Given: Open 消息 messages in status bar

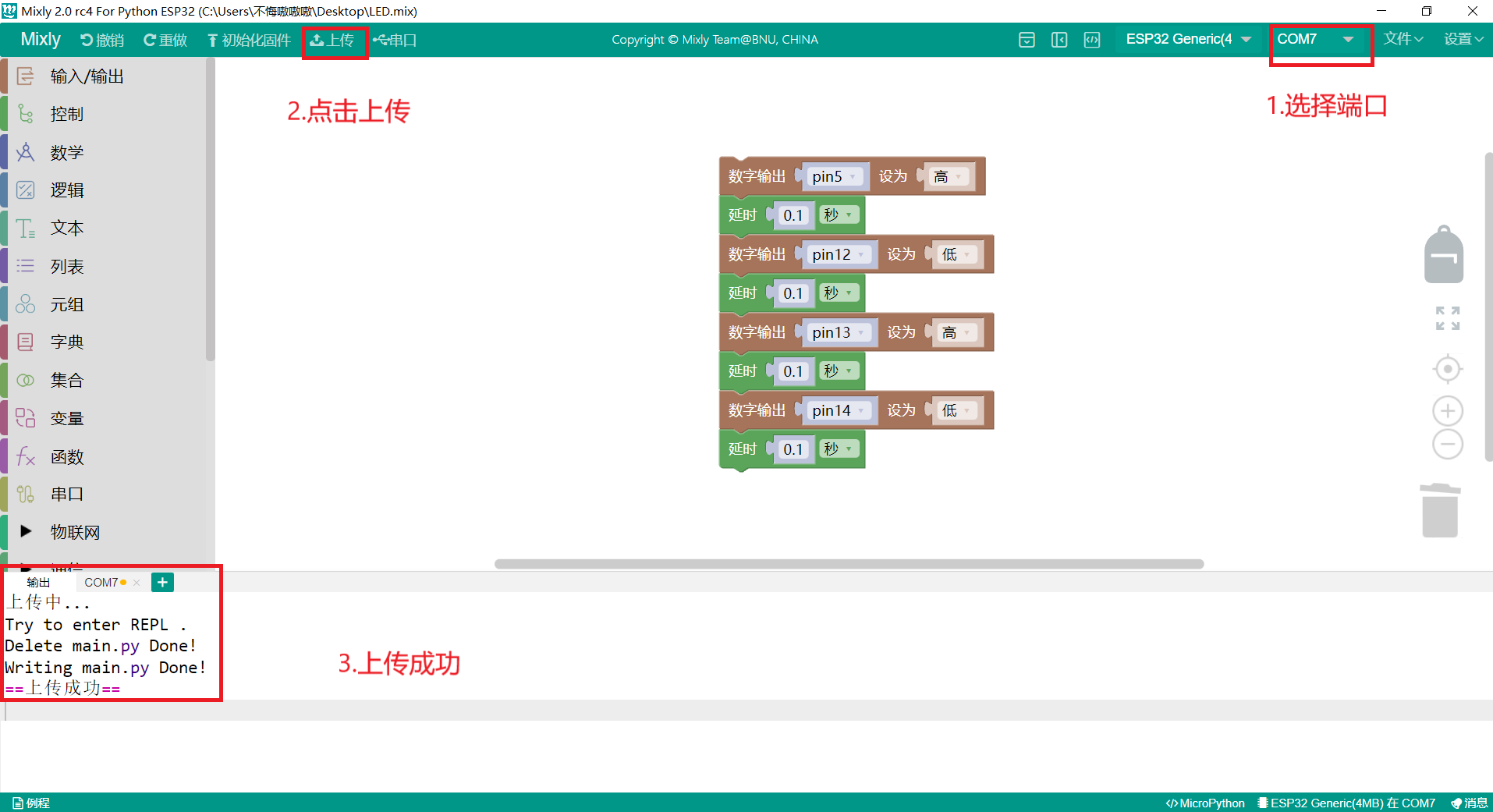Looking at the screenshot, I should click(x=1470, y=803).
